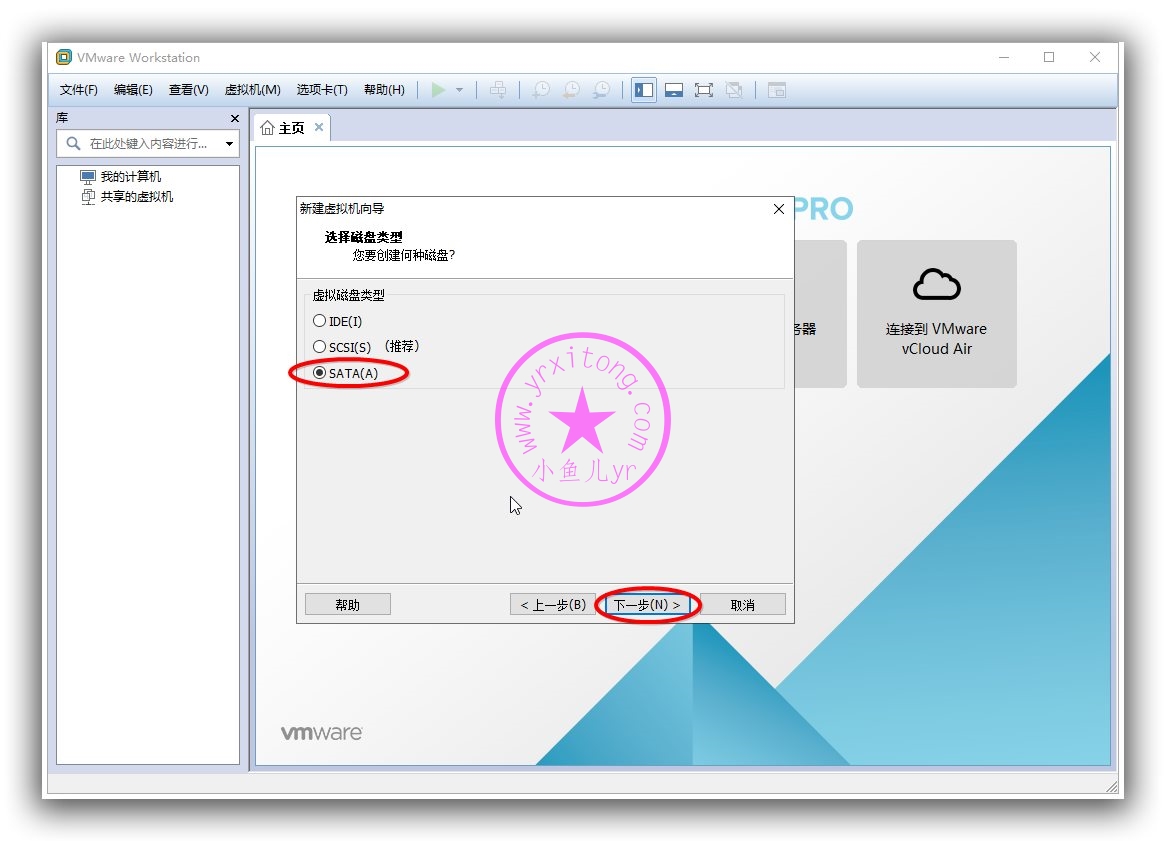Click the library search input field
The height and width of the screenshot is (841, 1166).
point(148,144)
